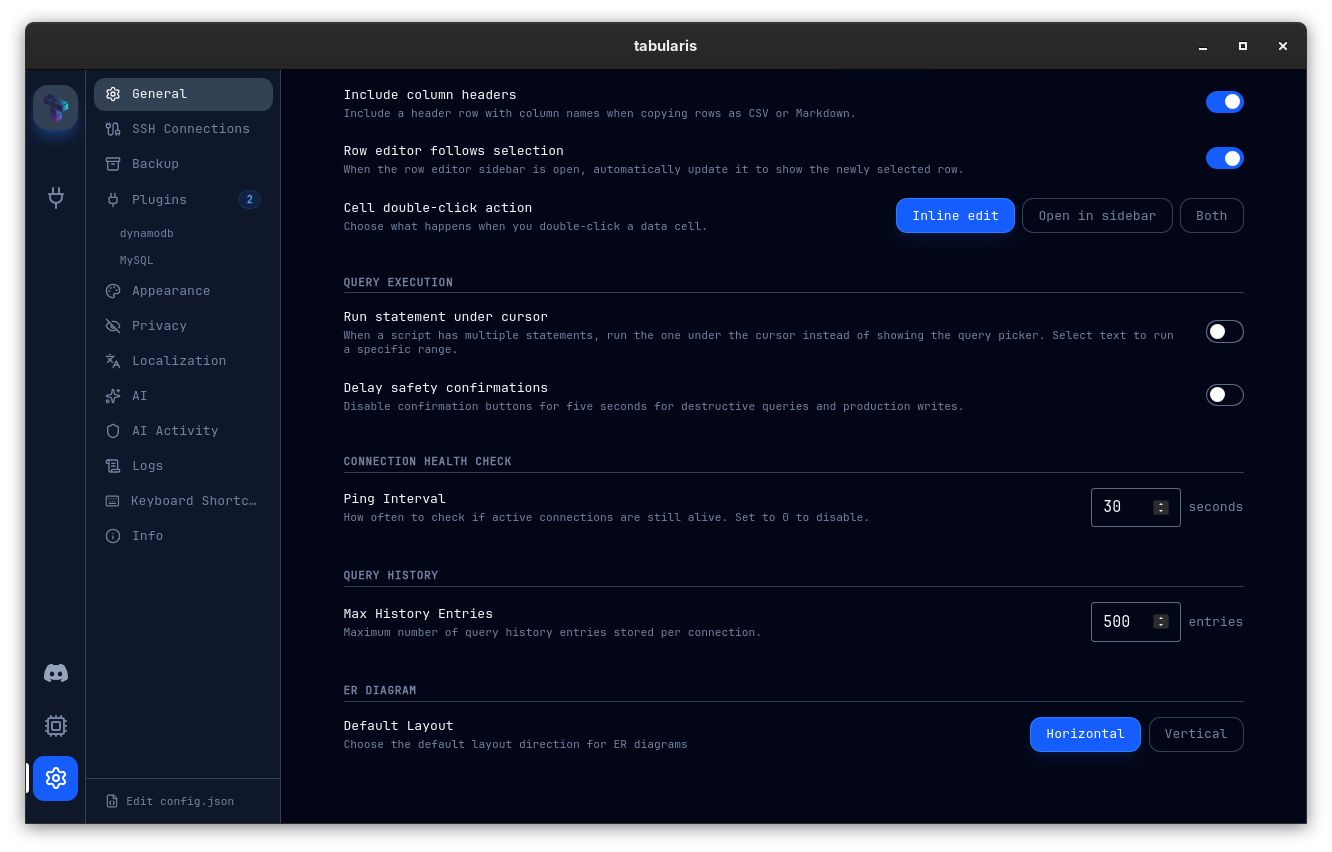Open connections via the plug icon
Image resolution: width=1332 pixels, height=852 pixels.
(x=56, y=197)
